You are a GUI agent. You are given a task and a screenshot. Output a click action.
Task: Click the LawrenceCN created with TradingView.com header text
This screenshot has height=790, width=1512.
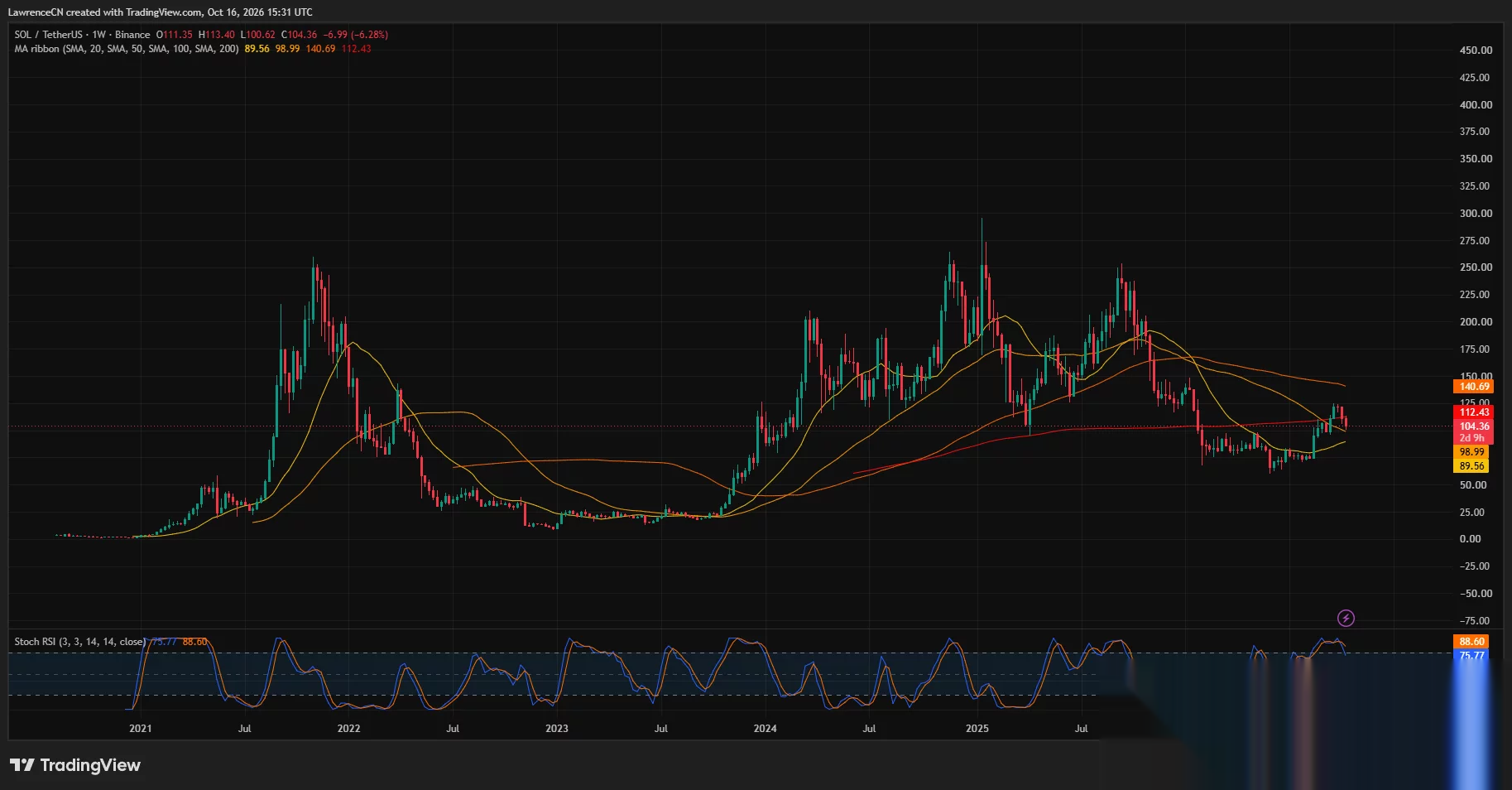point(160,12)
